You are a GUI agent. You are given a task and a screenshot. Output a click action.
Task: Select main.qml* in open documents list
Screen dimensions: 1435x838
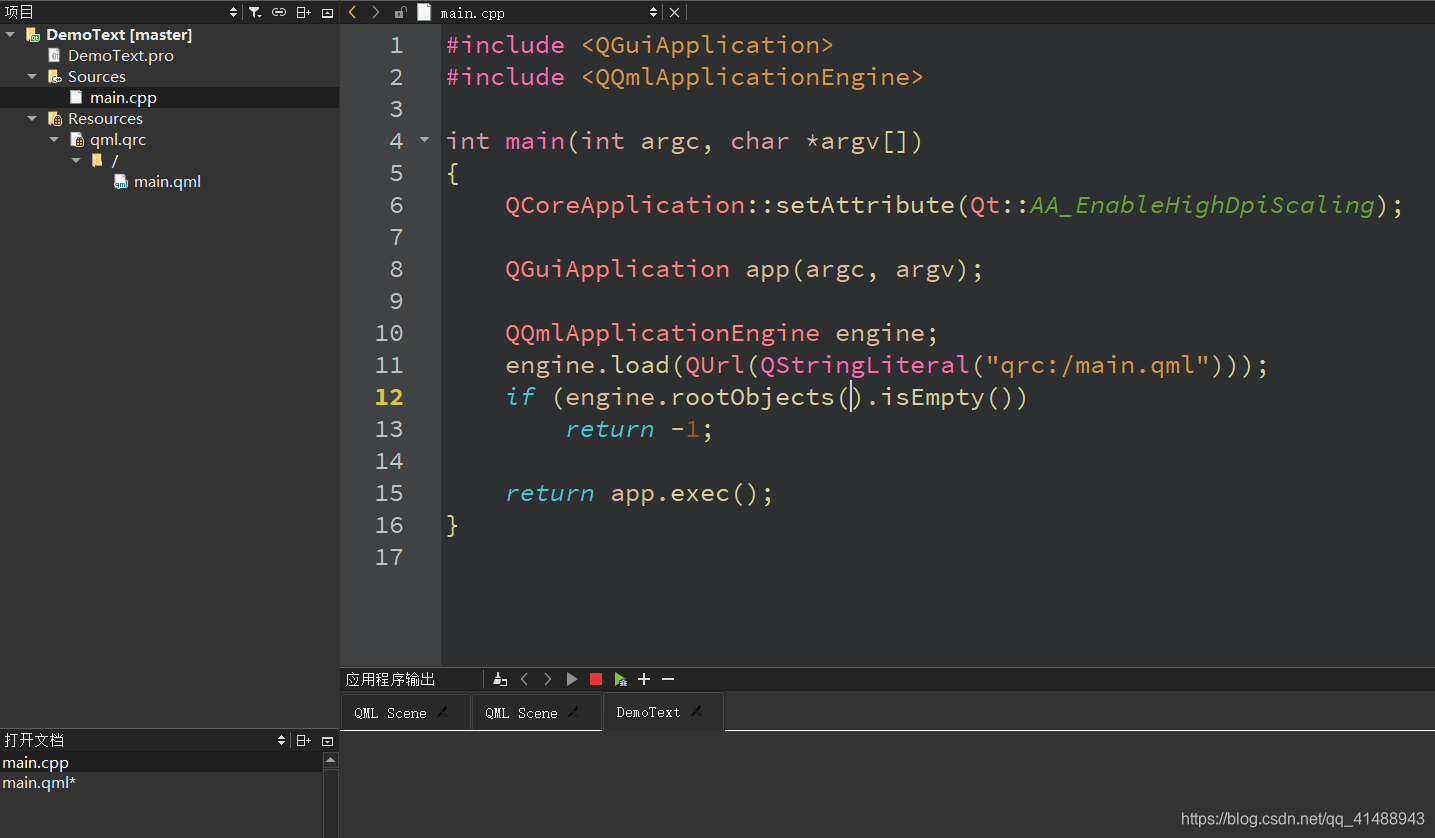(x=161, y=782)
